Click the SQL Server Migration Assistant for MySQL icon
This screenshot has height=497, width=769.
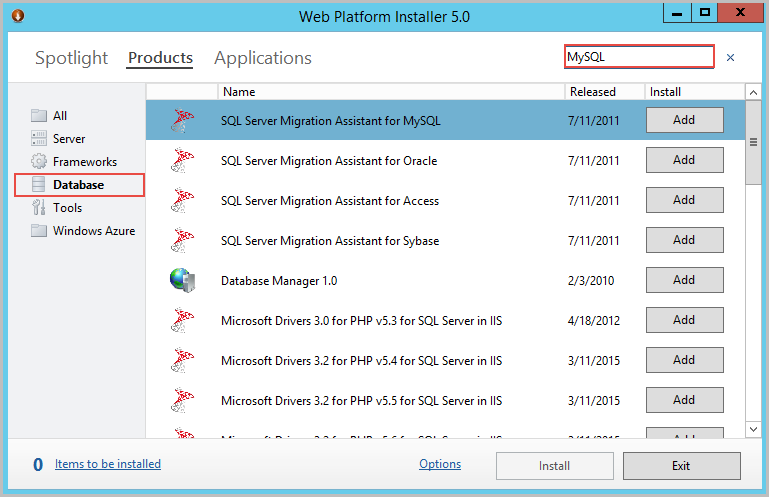pos(181,121)
